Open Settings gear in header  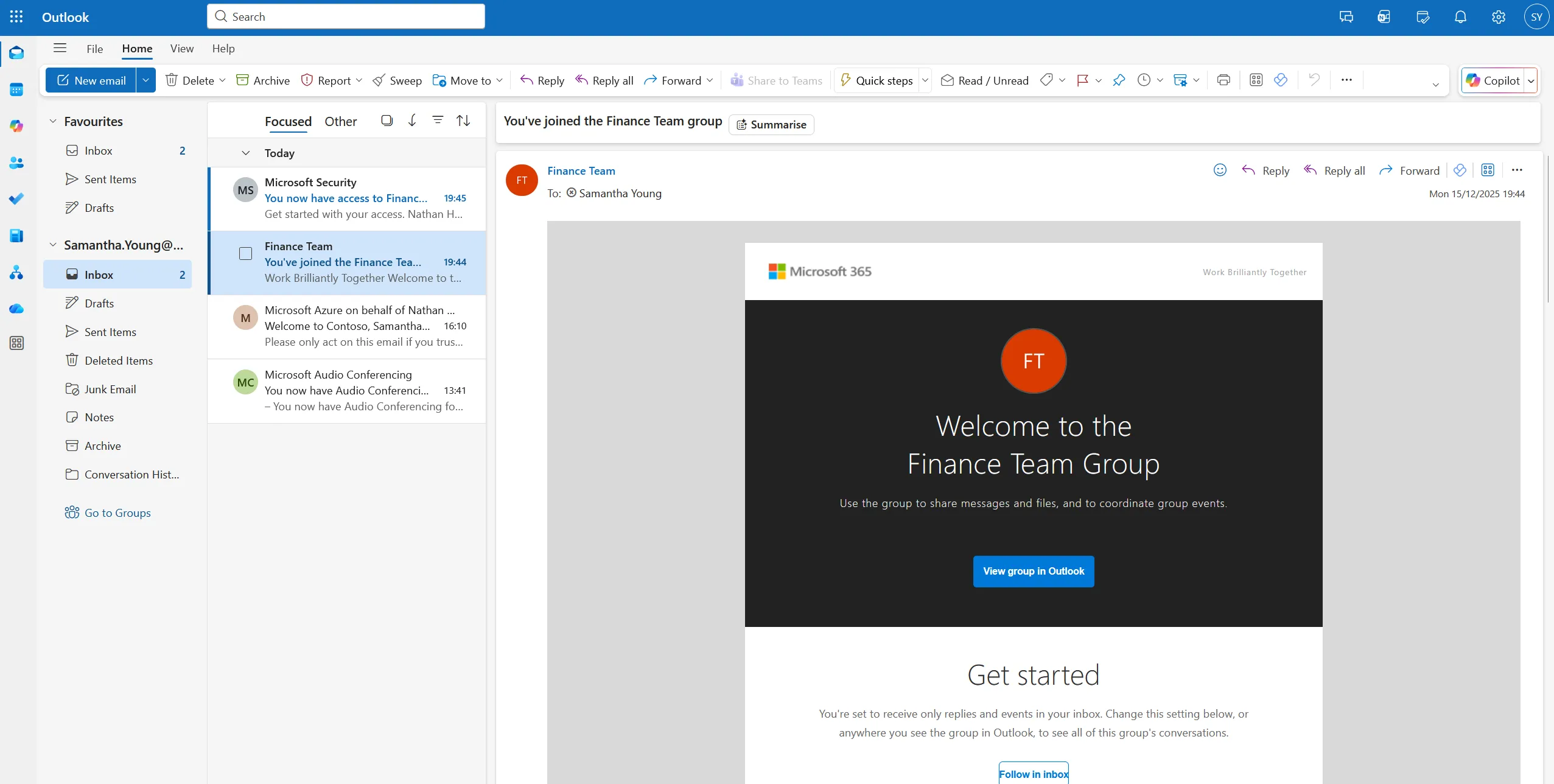click(1499, 17)
